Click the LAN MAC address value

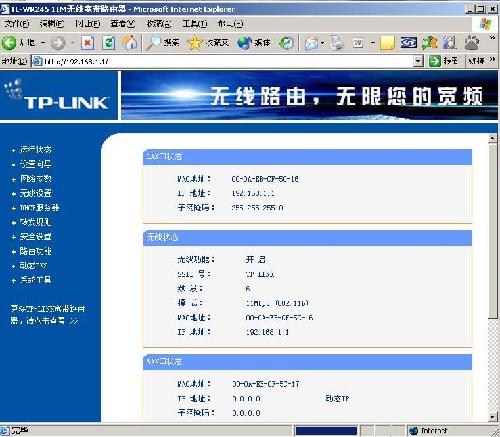(265, 179)
